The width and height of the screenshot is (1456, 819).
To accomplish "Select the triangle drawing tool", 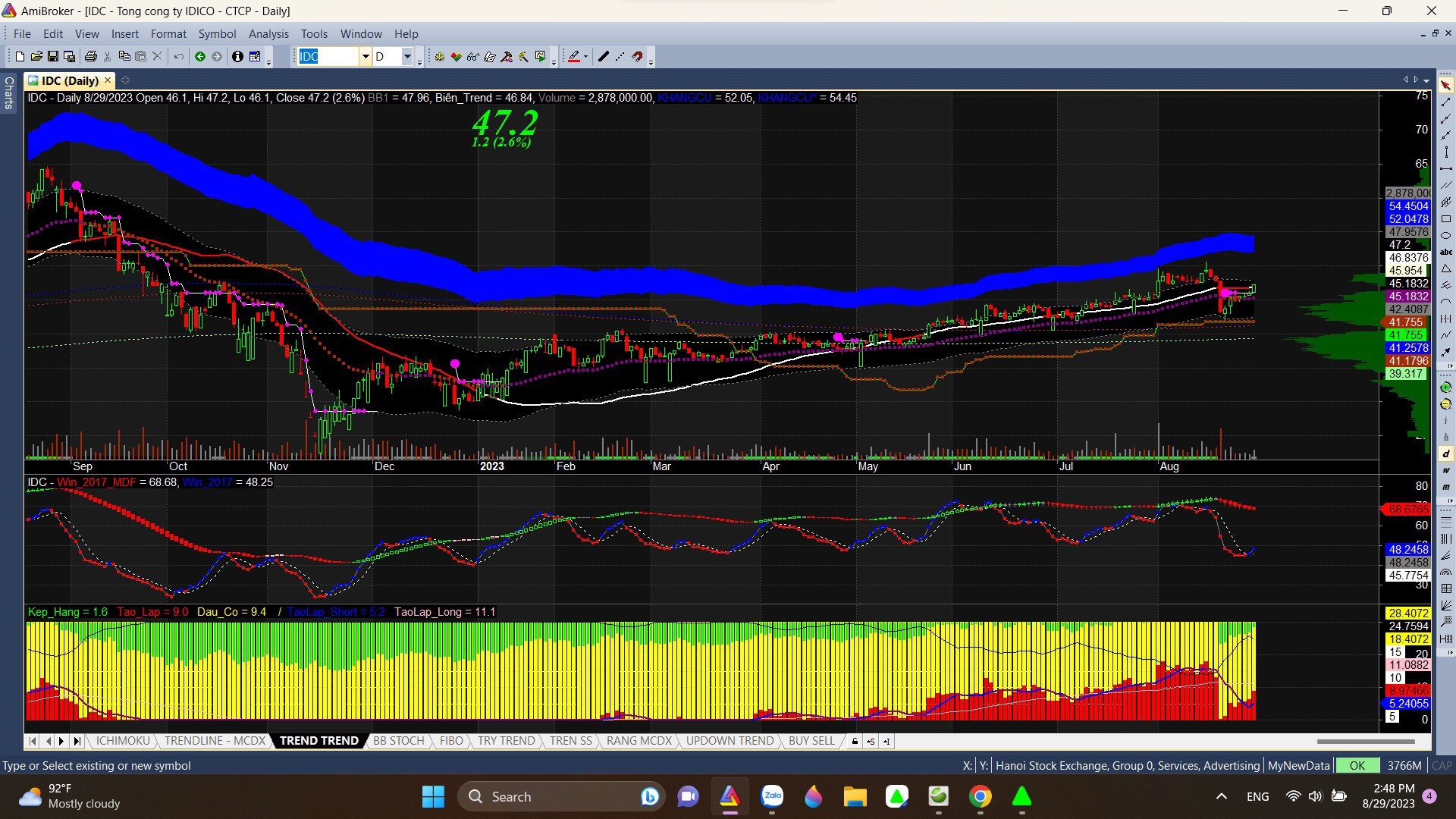I will pos(1445,268).
